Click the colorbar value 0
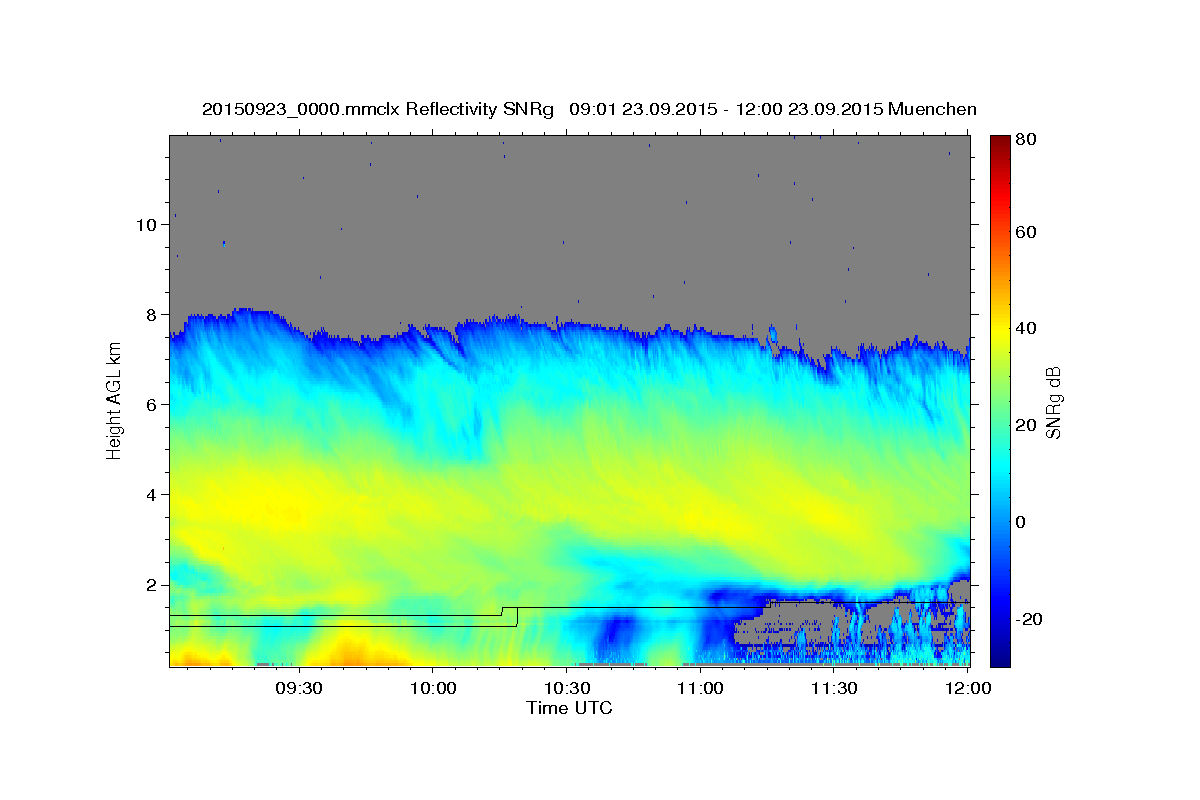Viewport: 1200px width, 800px height. (x=1021, y=523)
